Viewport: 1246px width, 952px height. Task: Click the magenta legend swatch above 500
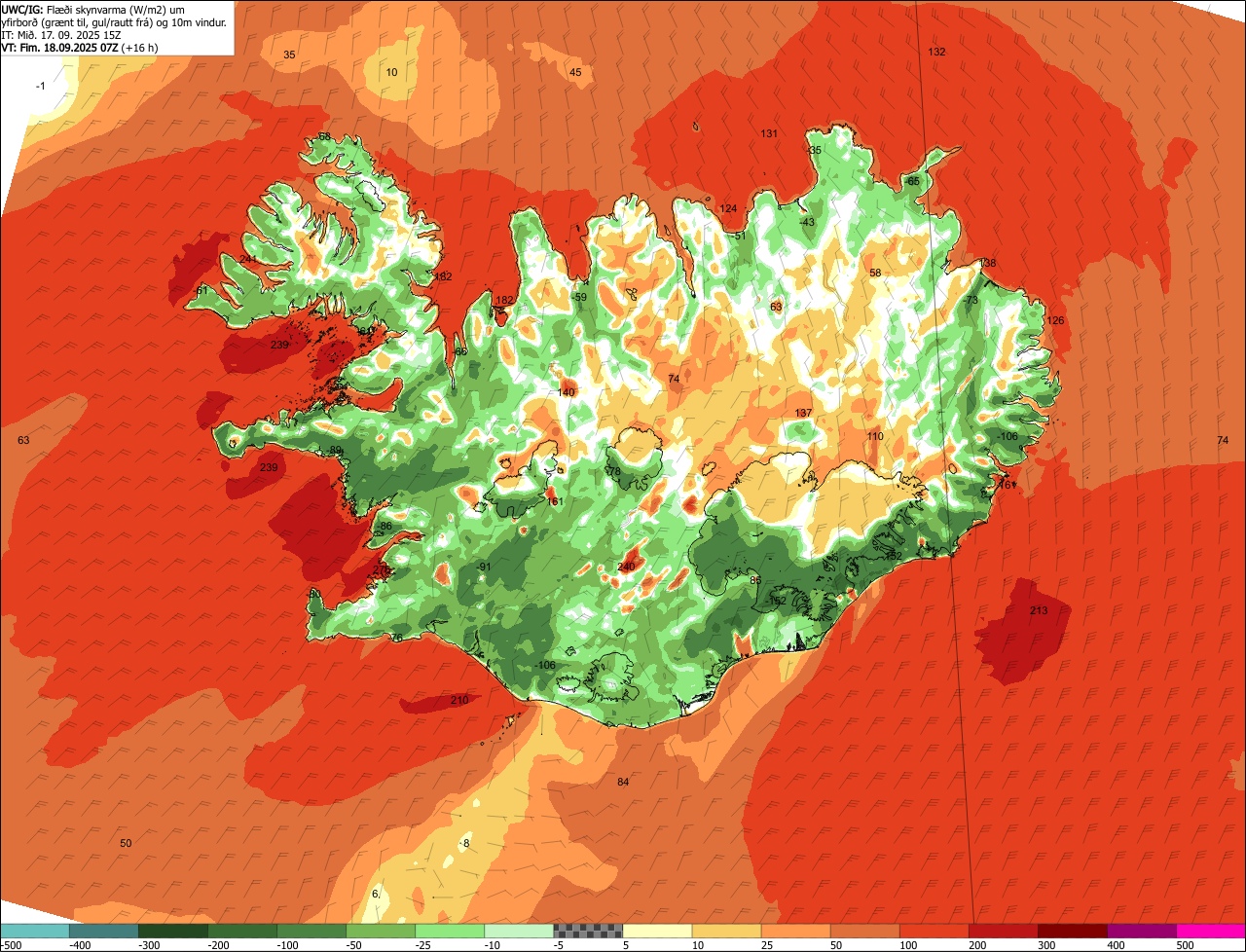[1211, 931]
